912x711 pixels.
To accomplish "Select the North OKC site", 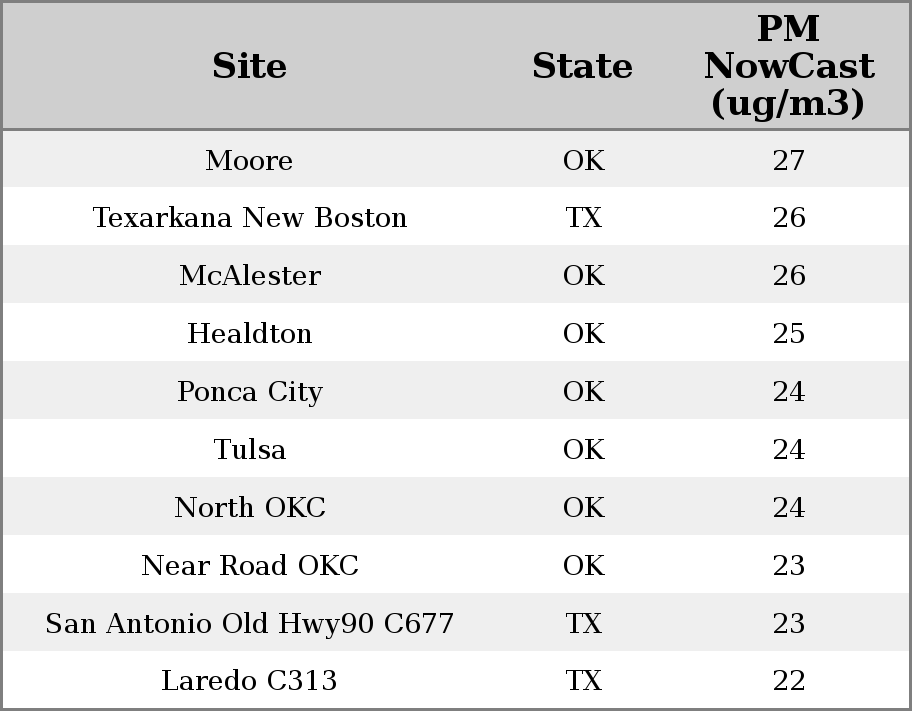I will coord(249,508).
